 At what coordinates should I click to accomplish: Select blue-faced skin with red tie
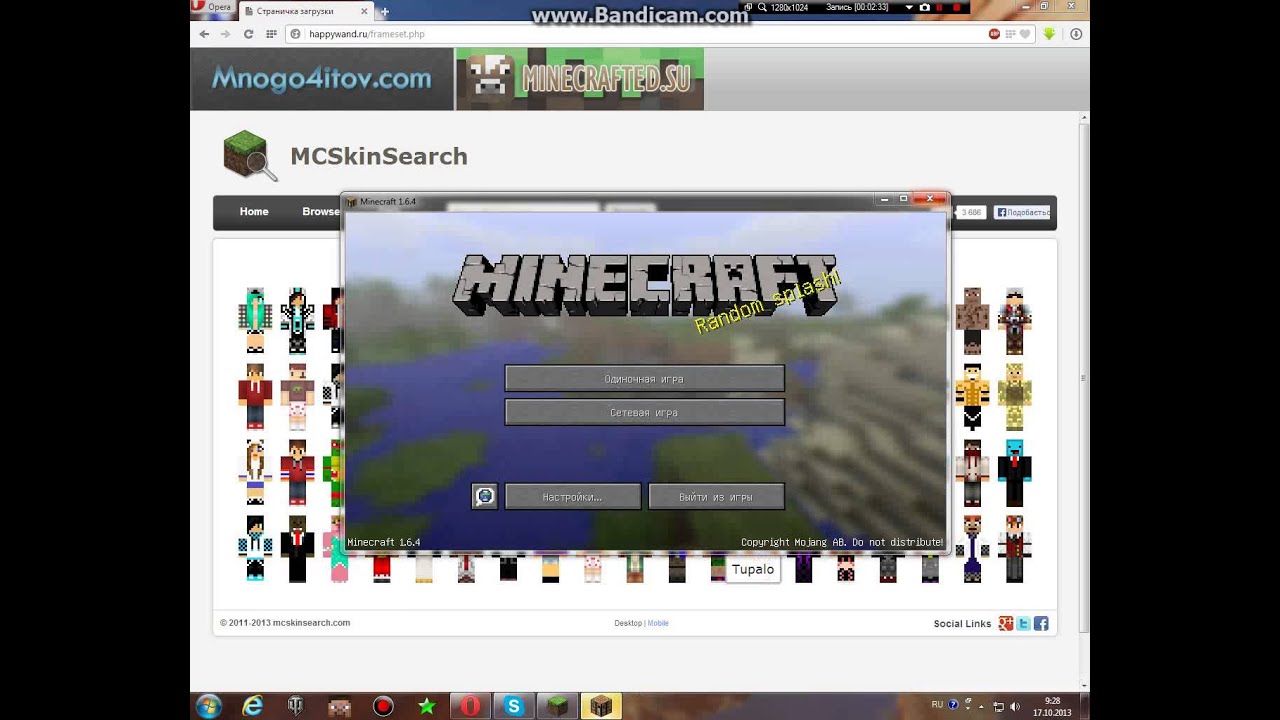click(x=1015, y=473)
